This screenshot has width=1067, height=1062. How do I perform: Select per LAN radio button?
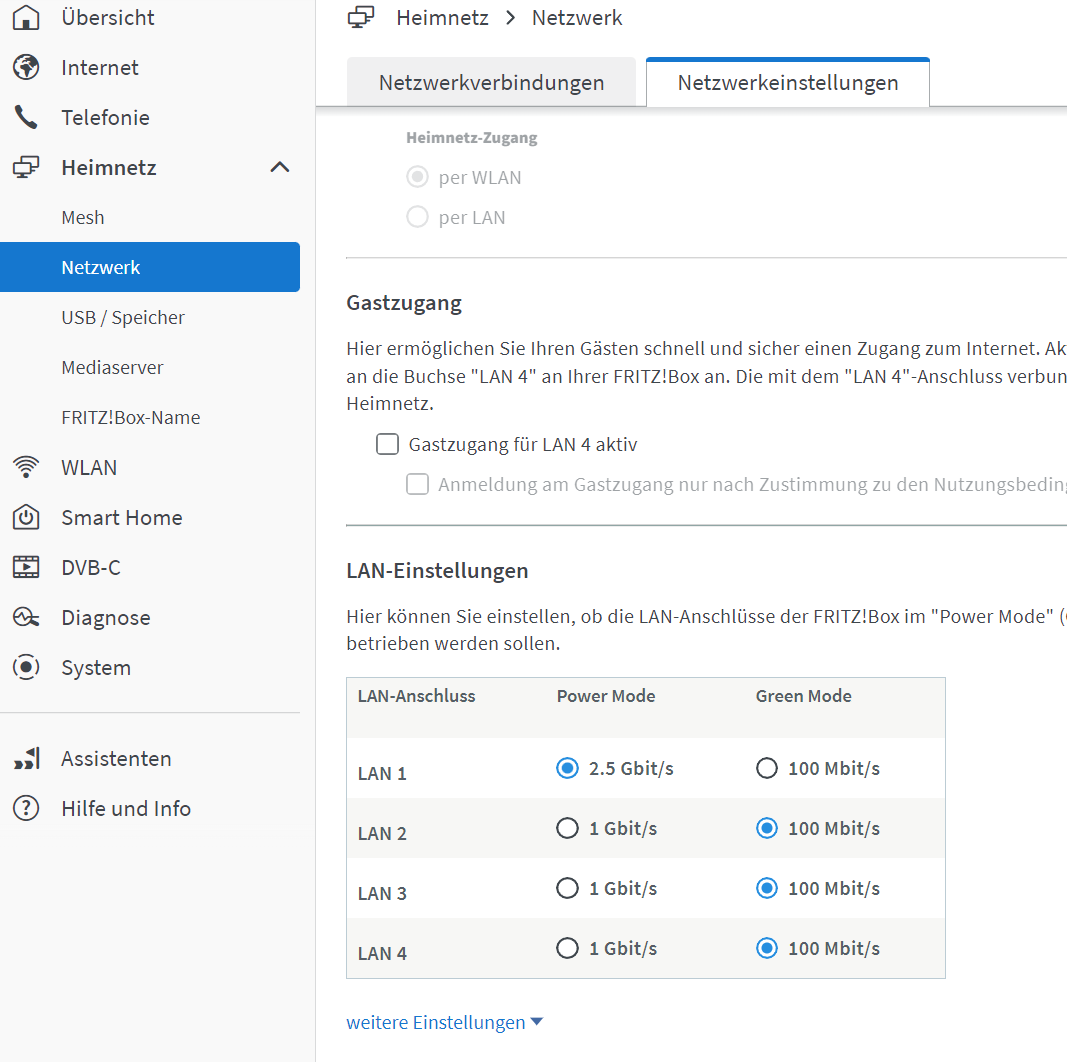click(x=417, y=217)
